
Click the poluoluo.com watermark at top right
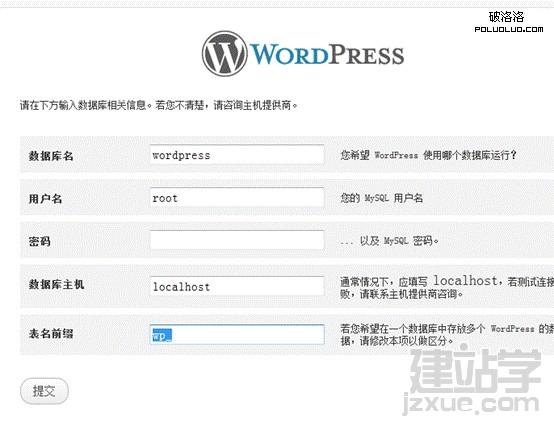(x=509, y=29)
